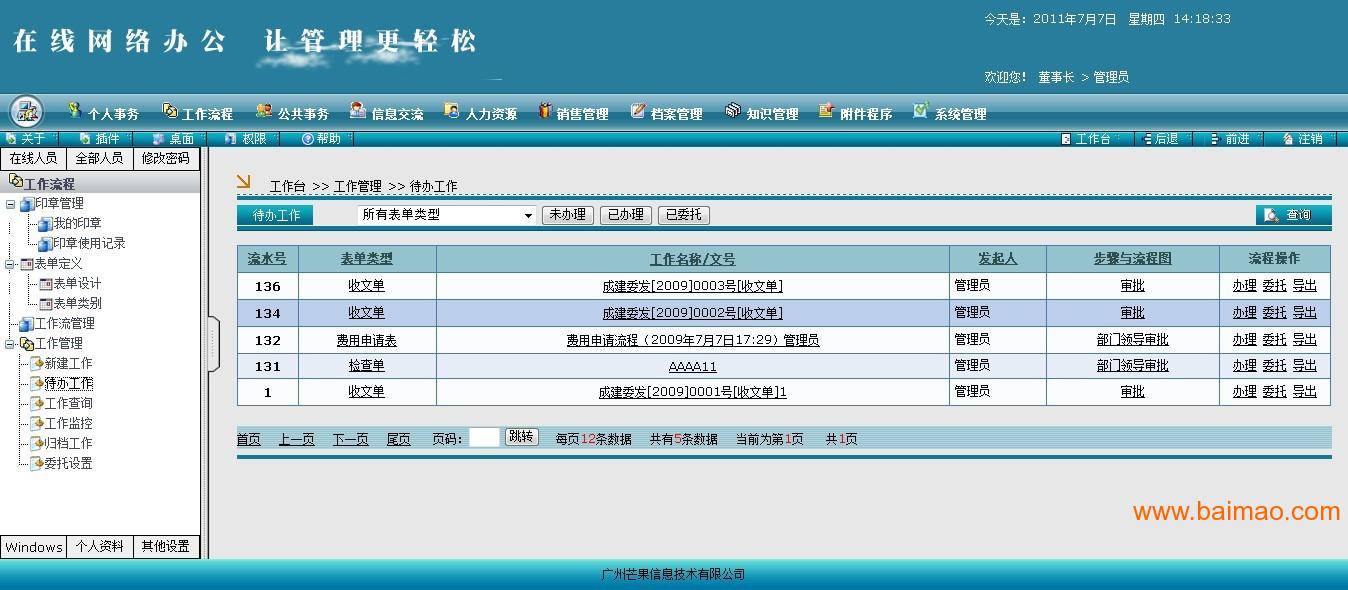Viewport: 1348px width, 590px height.
Task: Go to 下一页 next page
Action: pos(351,439)
